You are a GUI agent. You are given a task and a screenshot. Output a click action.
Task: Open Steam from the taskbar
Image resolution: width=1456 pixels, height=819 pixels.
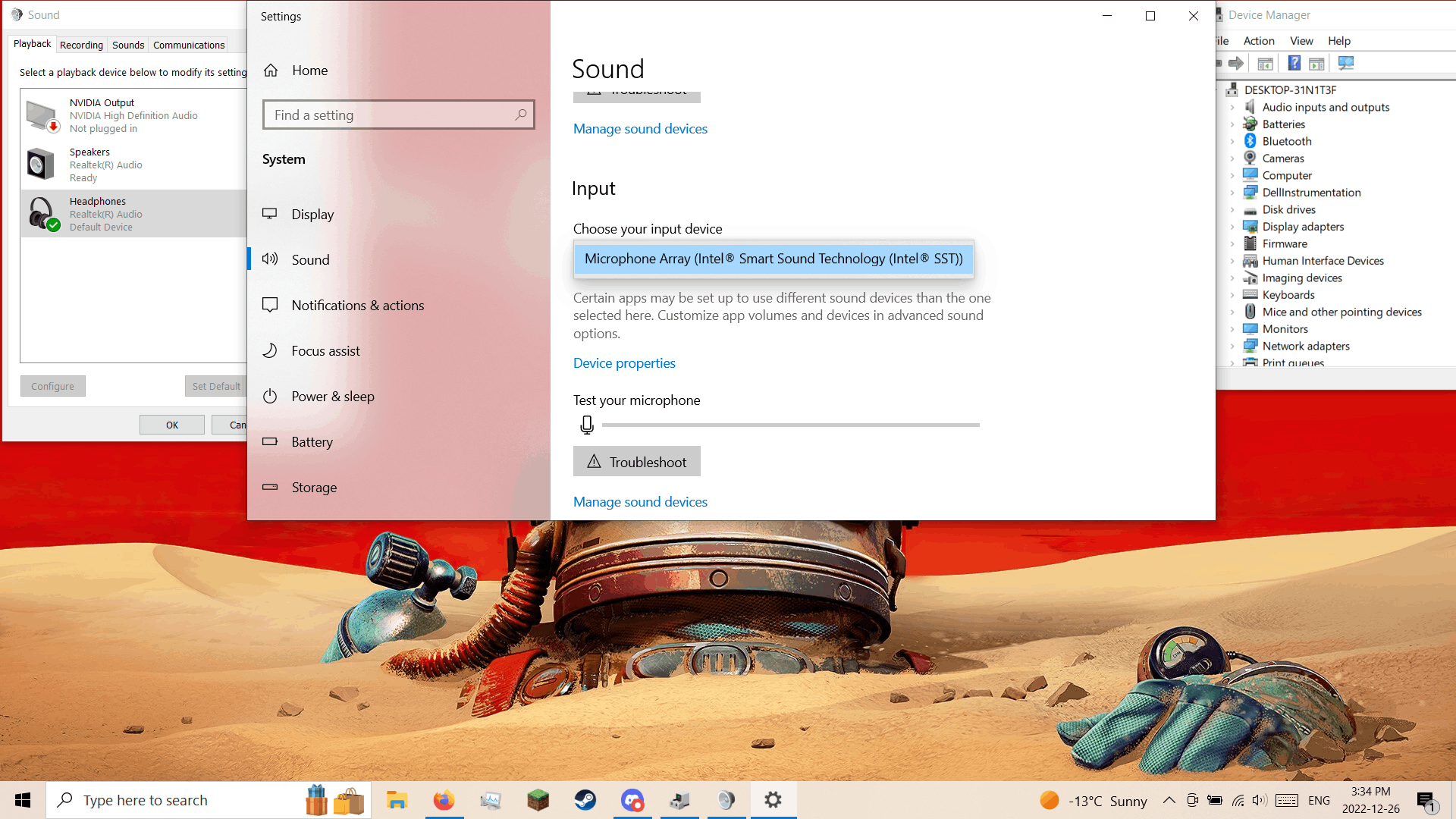[585, 800]
